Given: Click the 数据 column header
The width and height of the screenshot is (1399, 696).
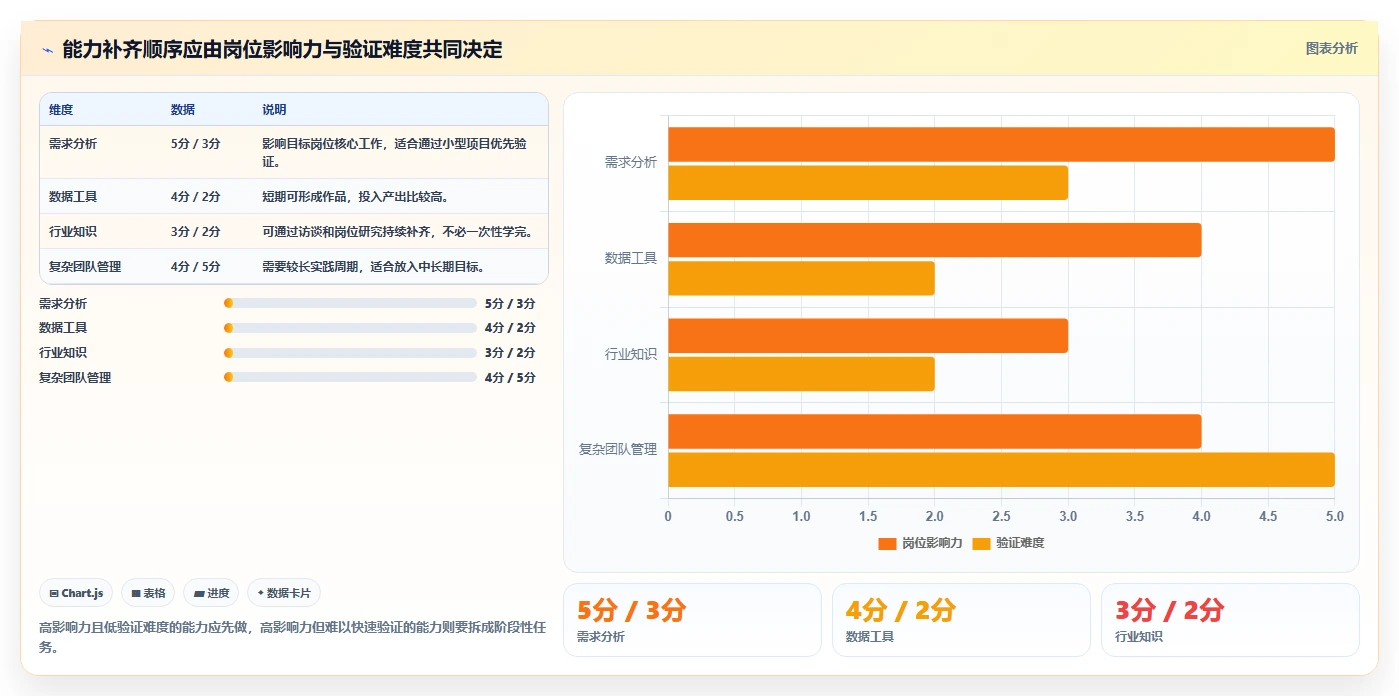Looking at the screenshot, I should coord(183,109).
